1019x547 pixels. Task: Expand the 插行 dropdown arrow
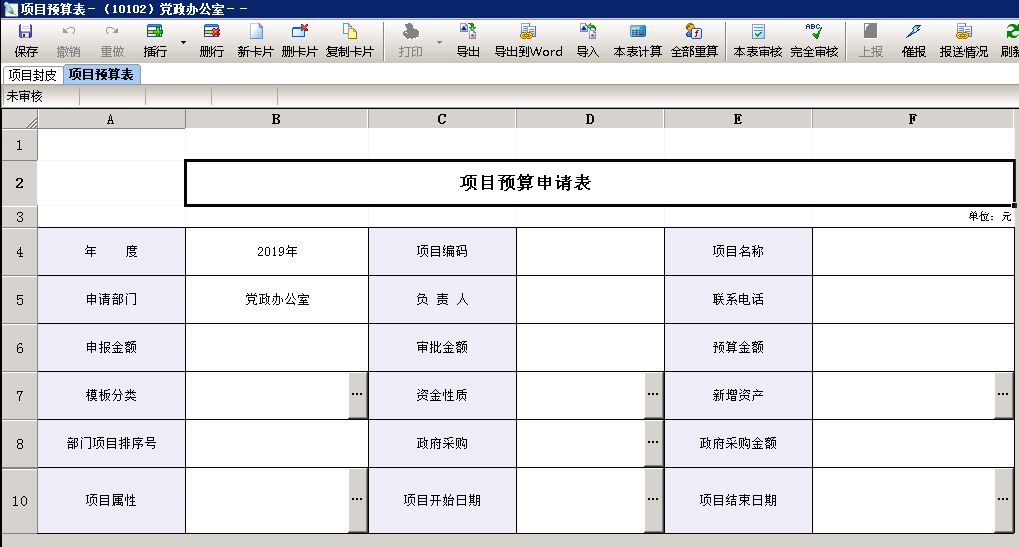183,43
